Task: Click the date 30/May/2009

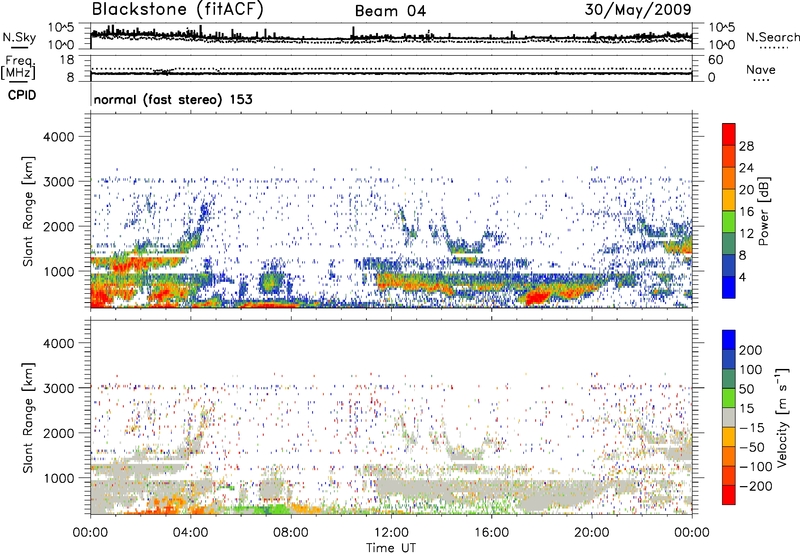Action: (638, 10)
